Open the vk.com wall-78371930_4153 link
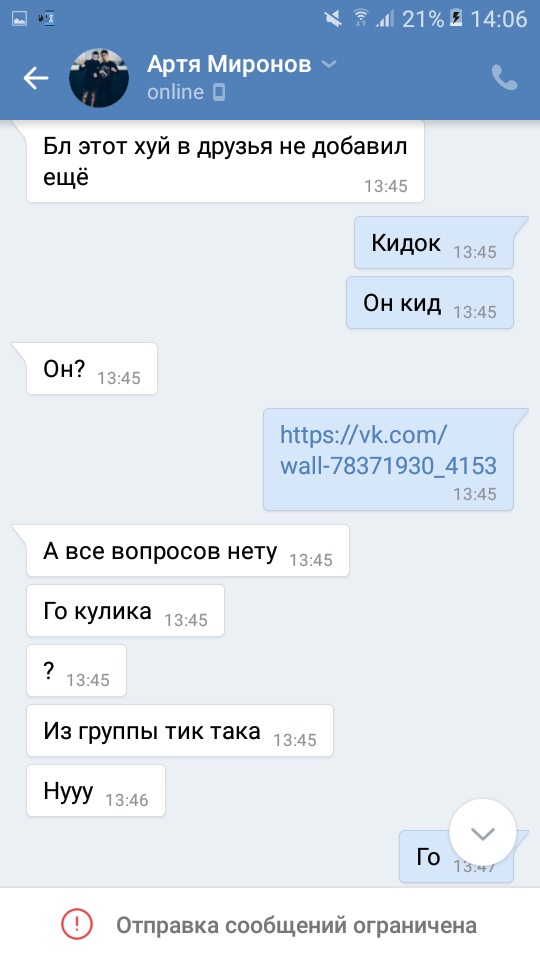This screenshot has width=540, height=960. point(388,450)
